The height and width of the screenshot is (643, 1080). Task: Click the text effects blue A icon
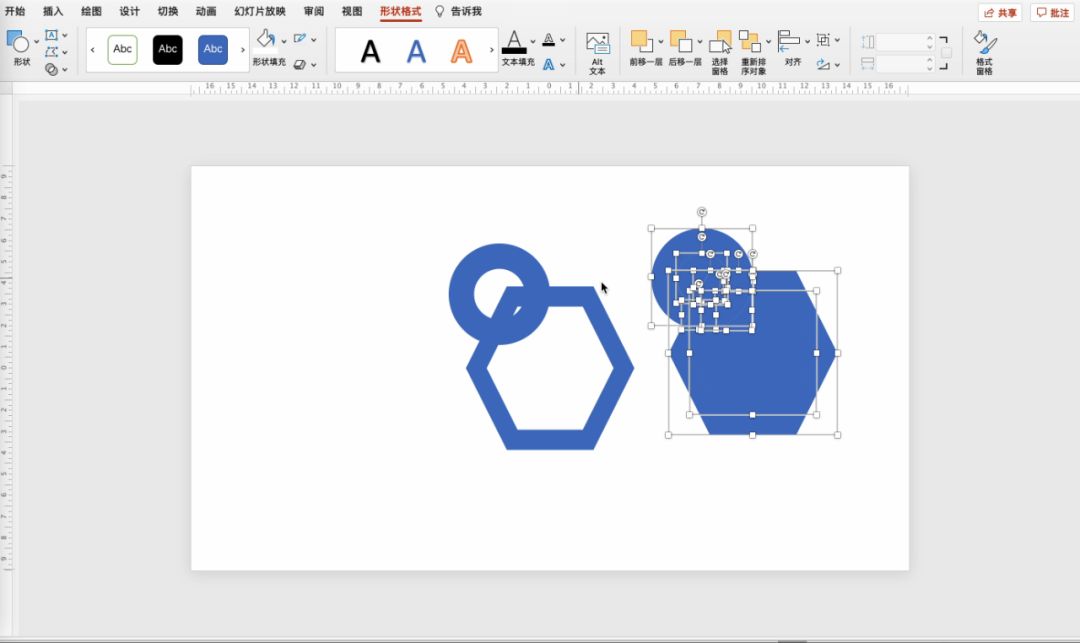549,64
